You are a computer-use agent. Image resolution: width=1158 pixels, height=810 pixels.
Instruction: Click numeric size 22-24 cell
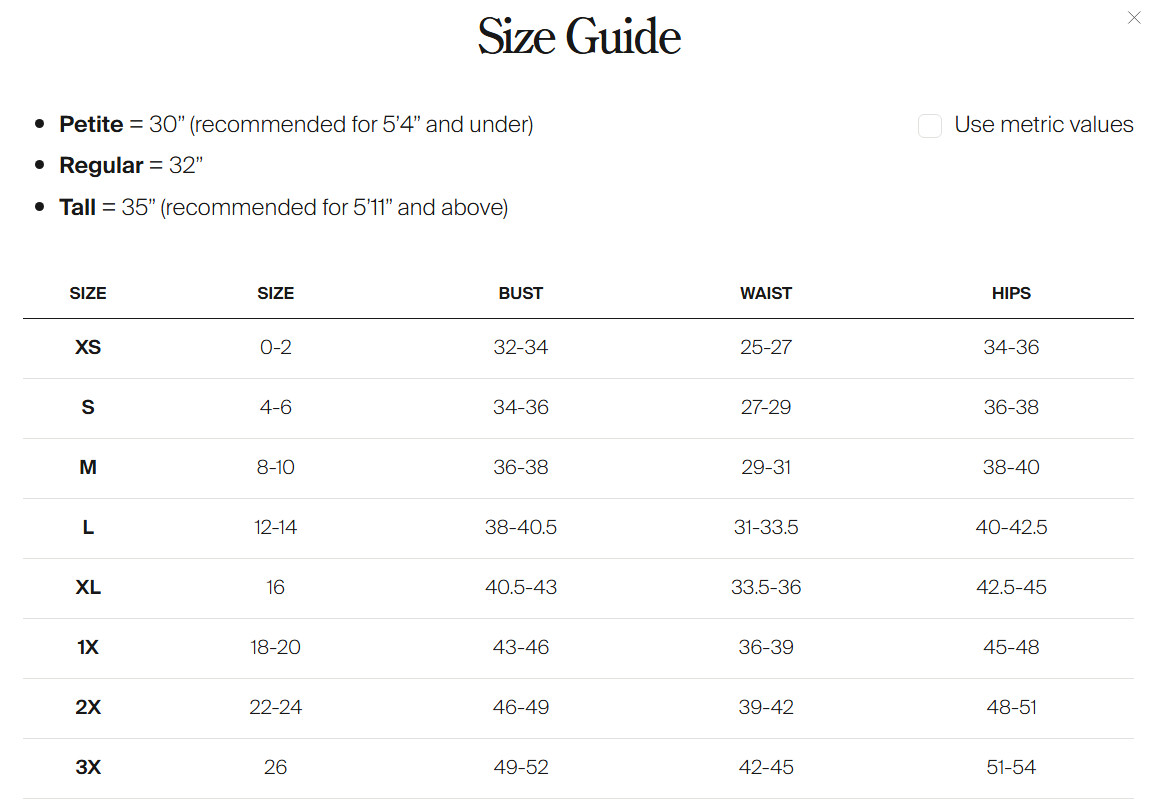(275, 708)
